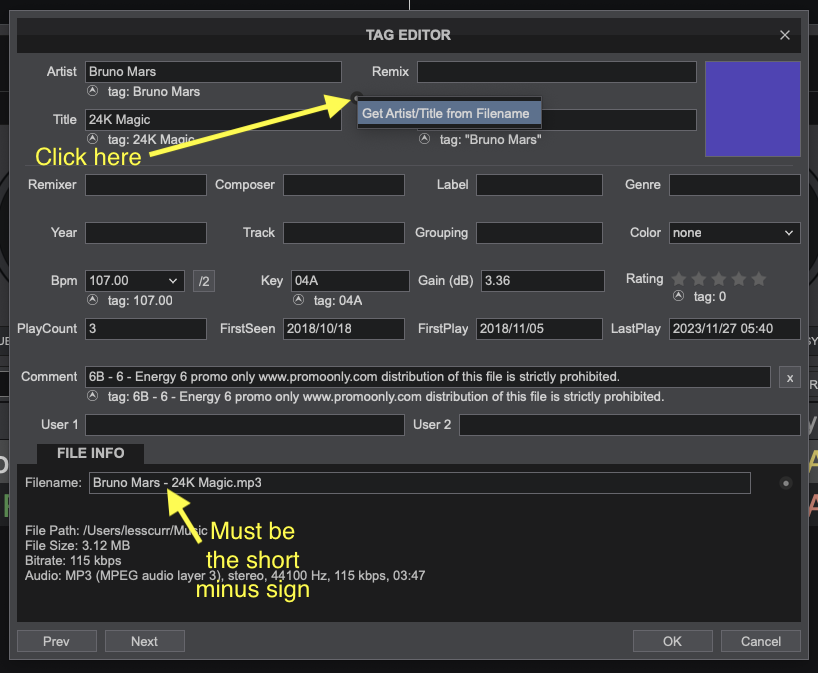This screenshot has width=818, height=673.
Task: Apply the Artist tag value icon
Action: (92, 91)
